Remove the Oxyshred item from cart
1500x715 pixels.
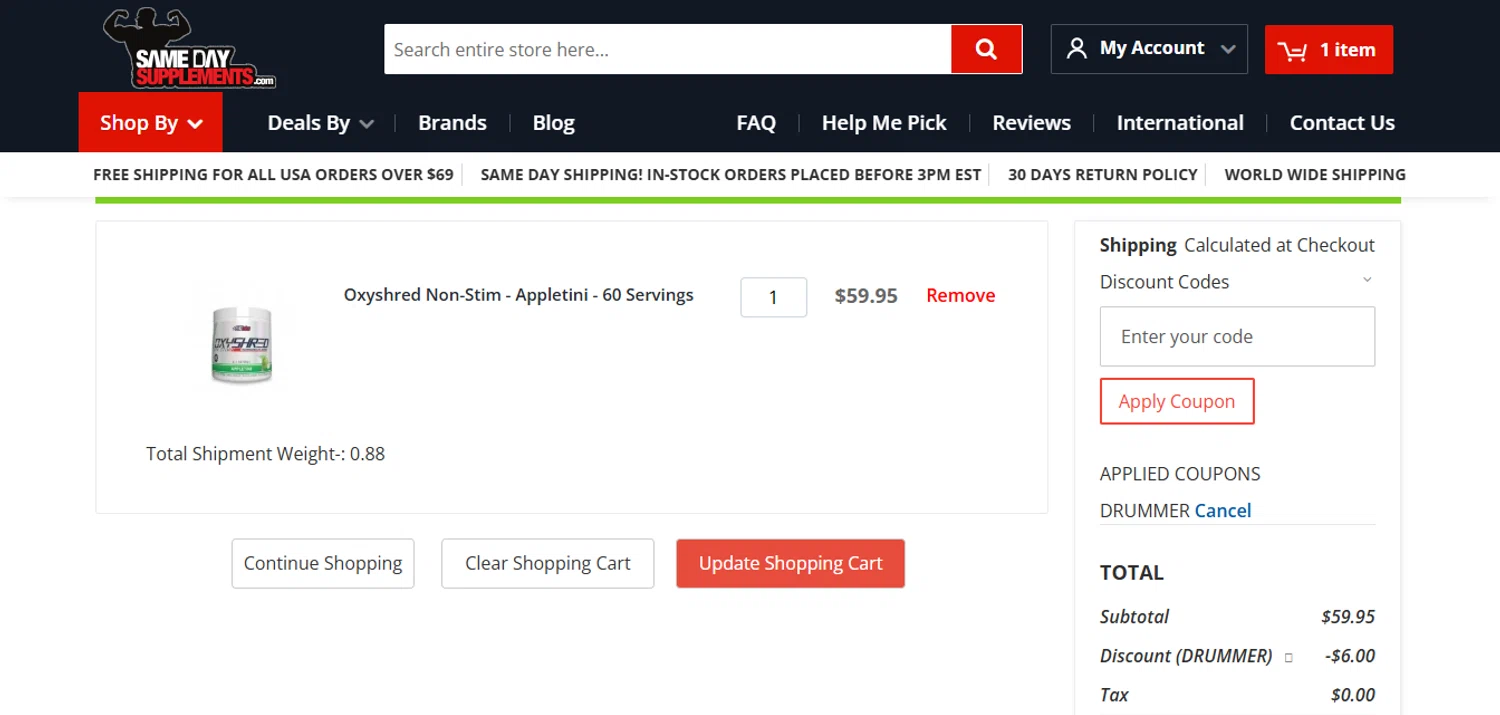click(960, 296)
